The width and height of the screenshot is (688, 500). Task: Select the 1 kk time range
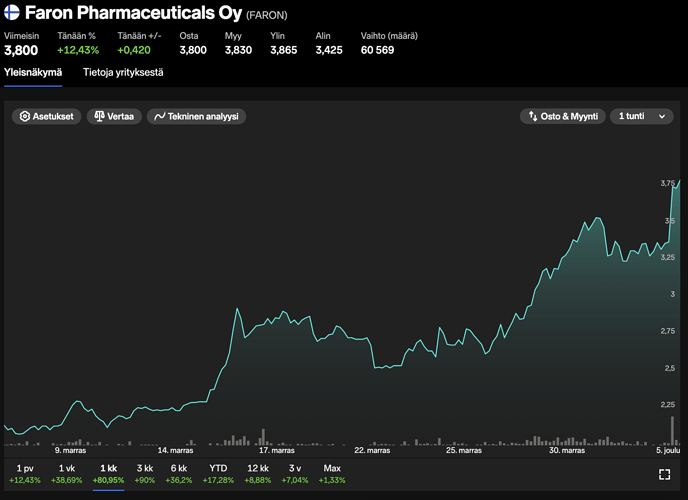[108, 474]
